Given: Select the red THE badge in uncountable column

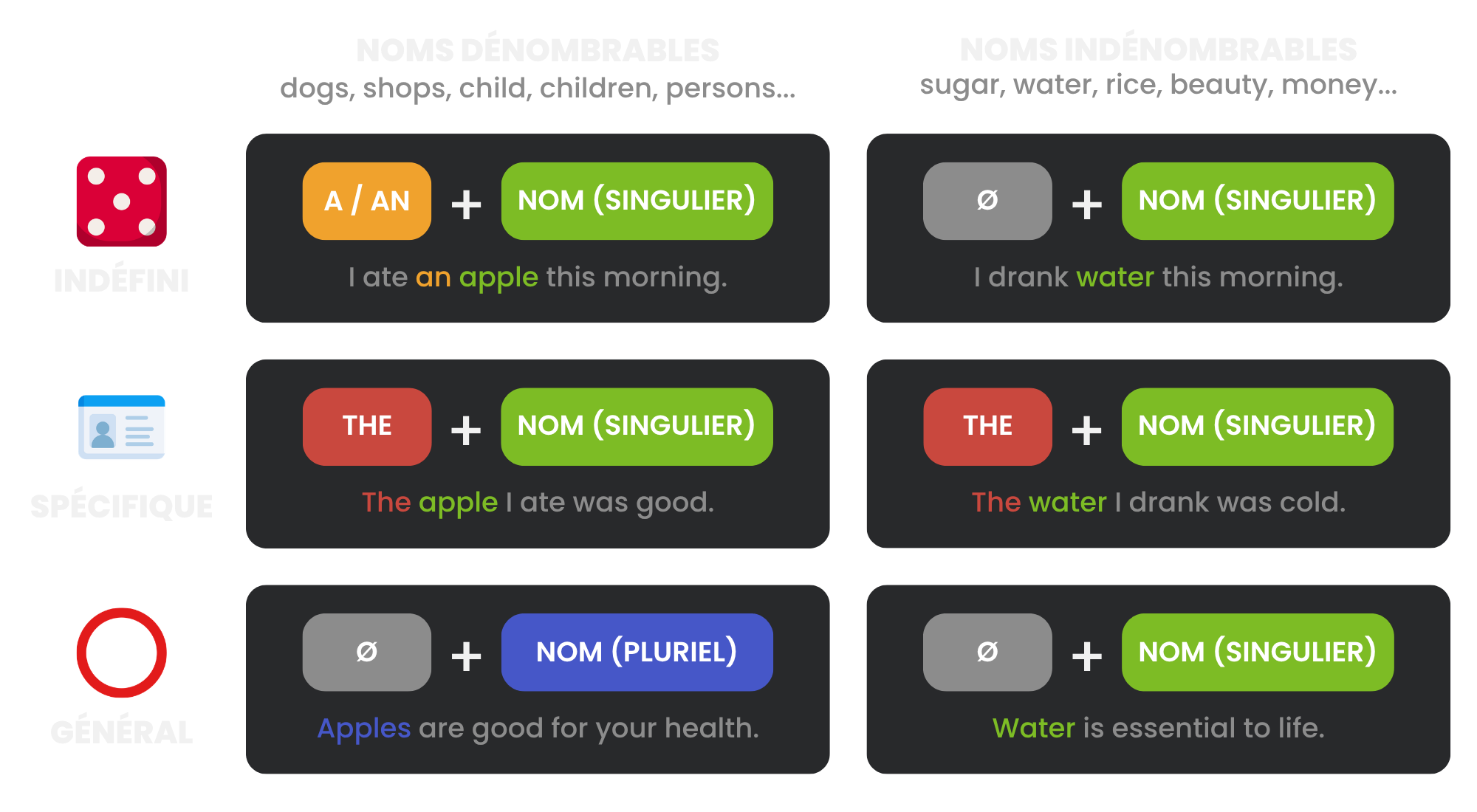Looking at the screenshot, I should [x=987, y=427].
